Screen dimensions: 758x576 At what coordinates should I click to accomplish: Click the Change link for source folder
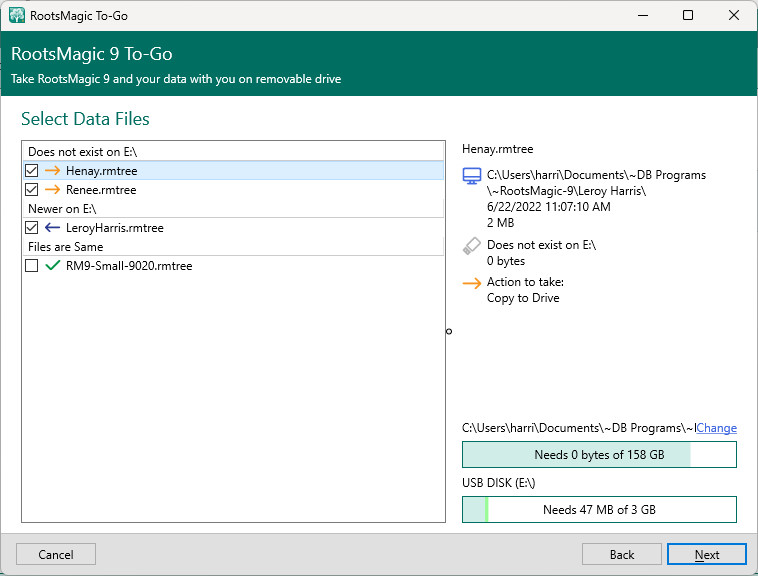pyautogui.click(x=716, y=428)
